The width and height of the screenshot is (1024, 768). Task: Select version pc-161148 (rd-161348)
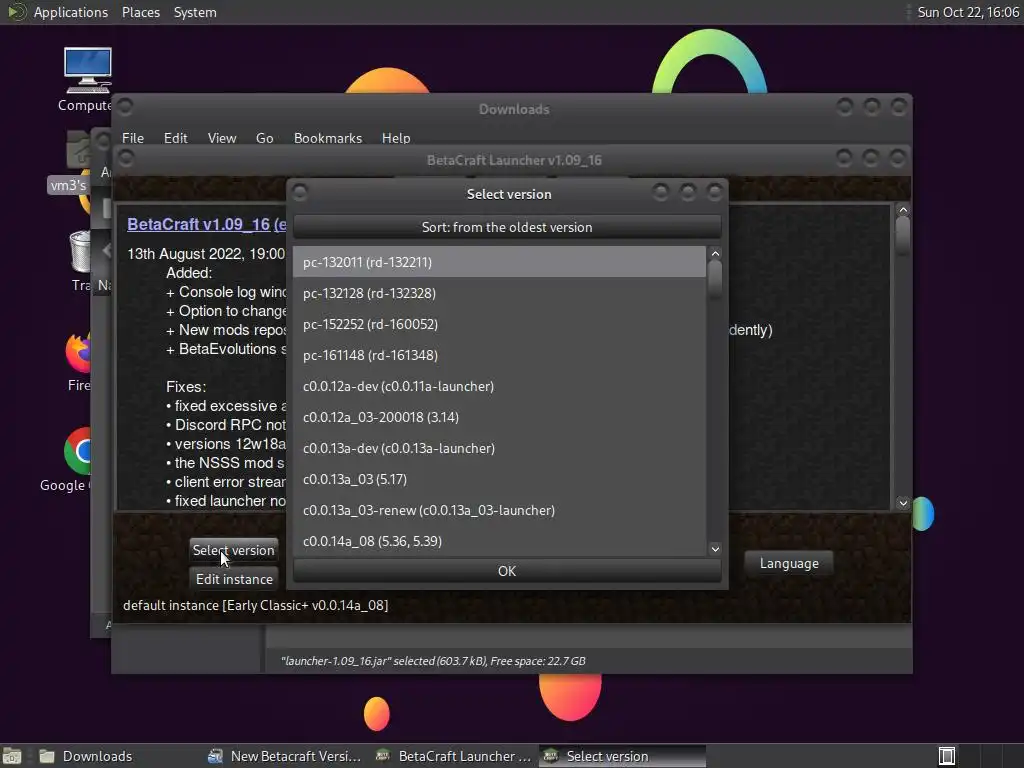(499, 355)
